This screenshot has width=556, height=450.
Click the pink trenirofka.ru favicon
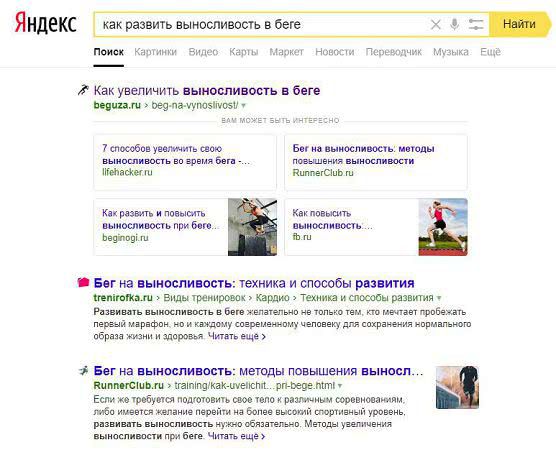point(83,282)
